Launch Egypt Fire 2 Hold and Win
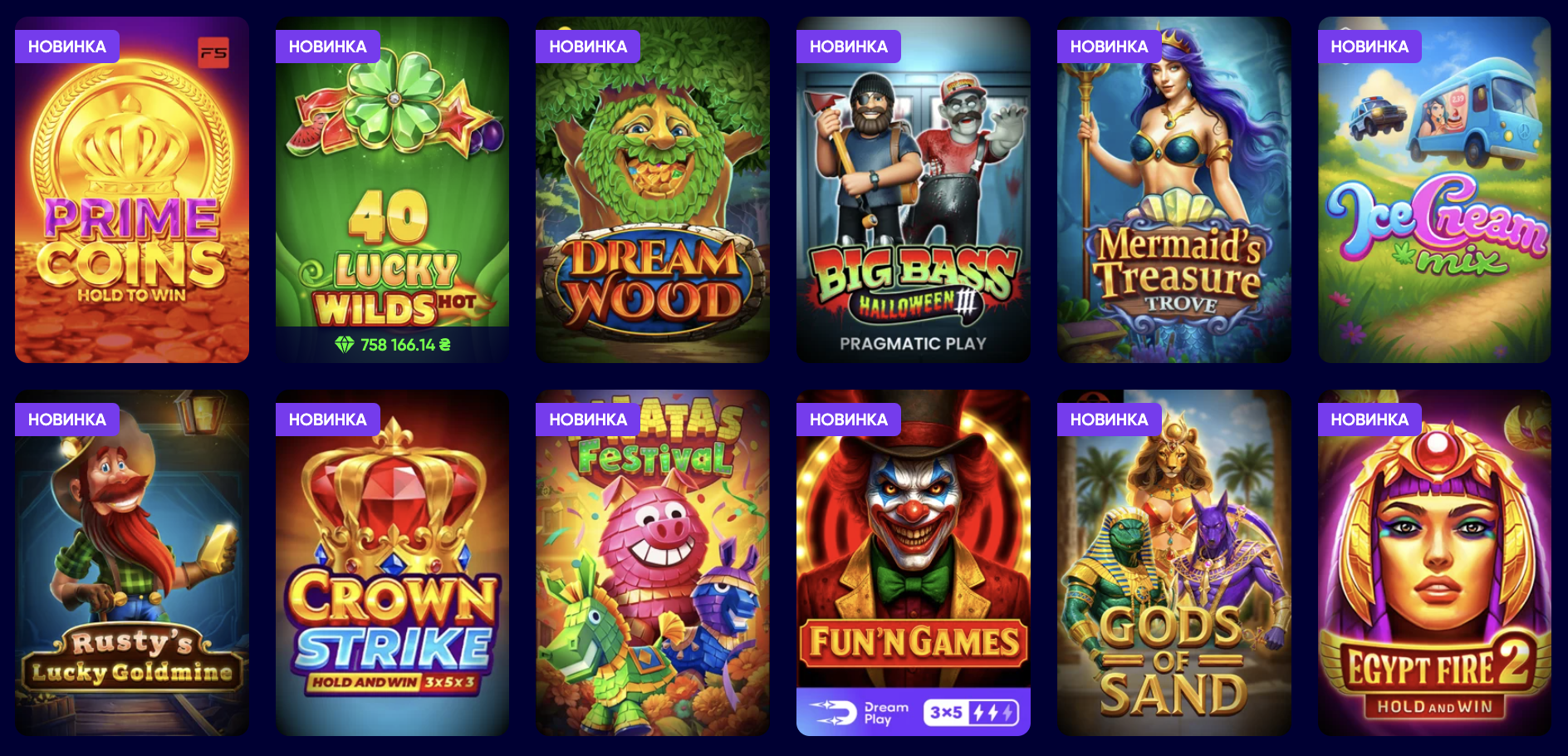 coord(1434,563)
